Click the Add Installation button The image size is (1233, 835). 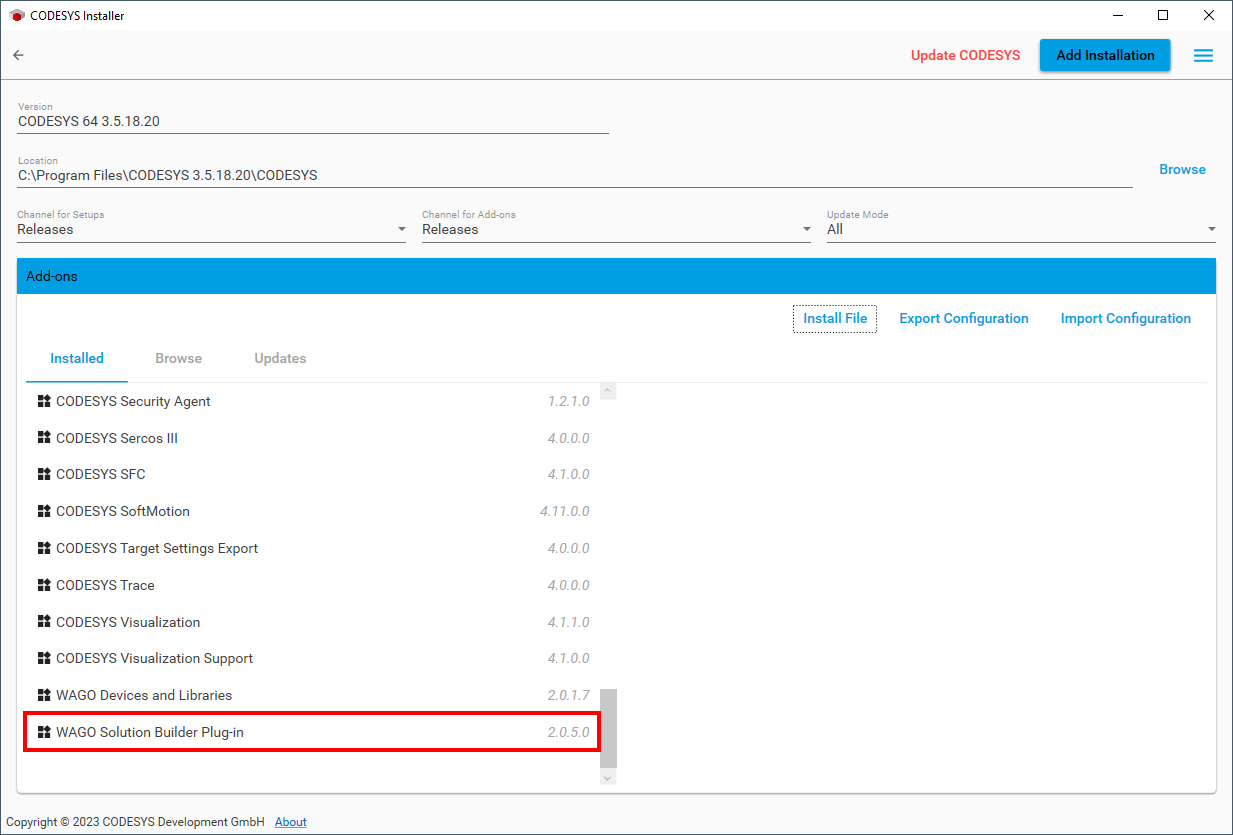(1105, 55)
